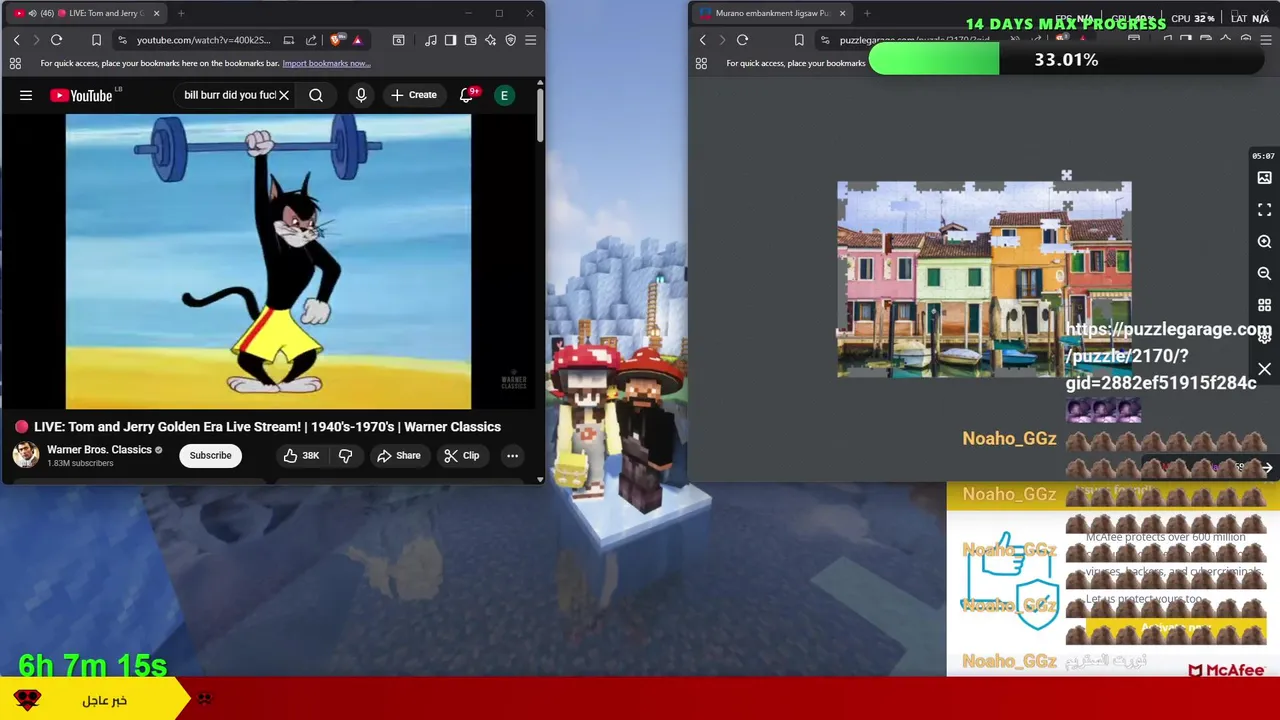Open tab search icon in YouTube window toolbar

[398, 40]
